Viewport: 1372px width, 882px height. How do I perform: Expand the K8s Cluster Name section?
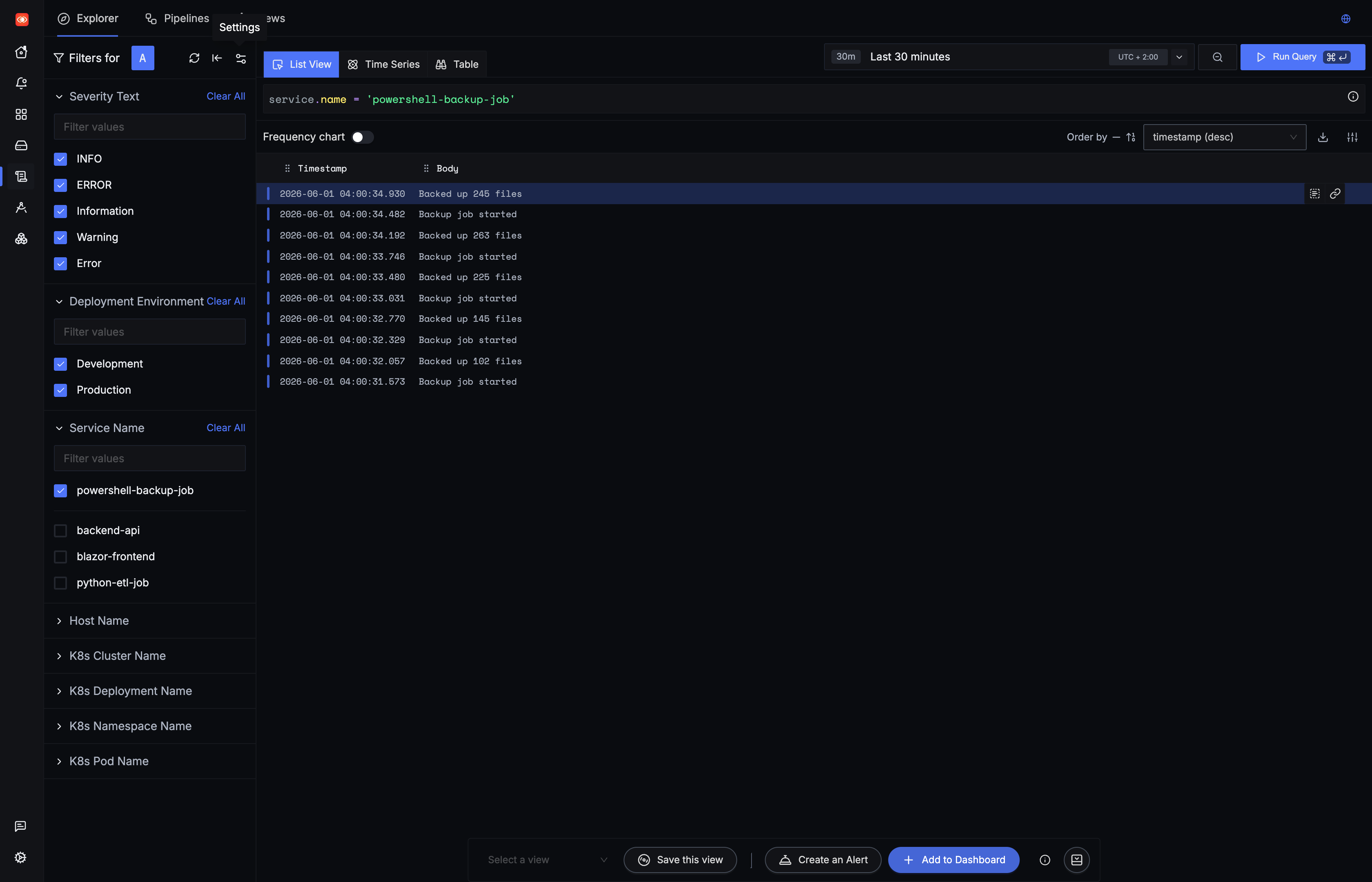coord(59,656)
